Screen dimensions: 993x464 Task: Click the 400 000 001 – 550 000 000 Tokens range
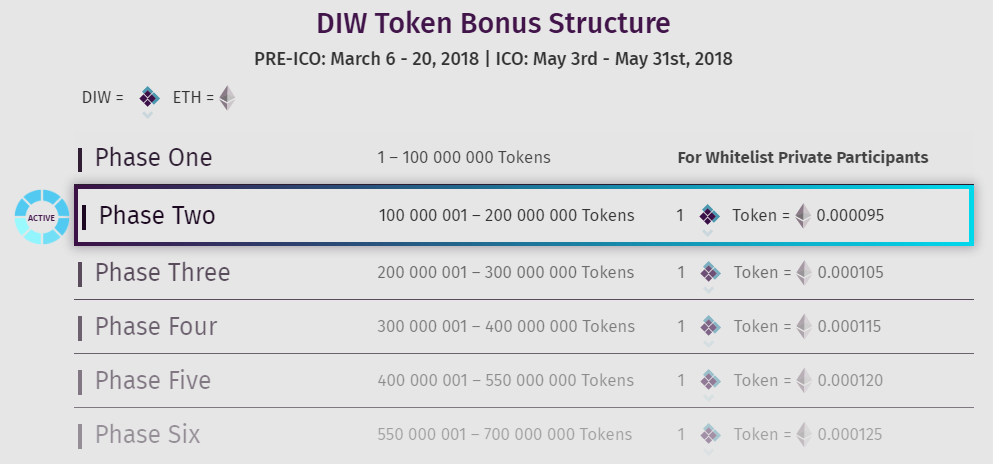pos(505,380)
